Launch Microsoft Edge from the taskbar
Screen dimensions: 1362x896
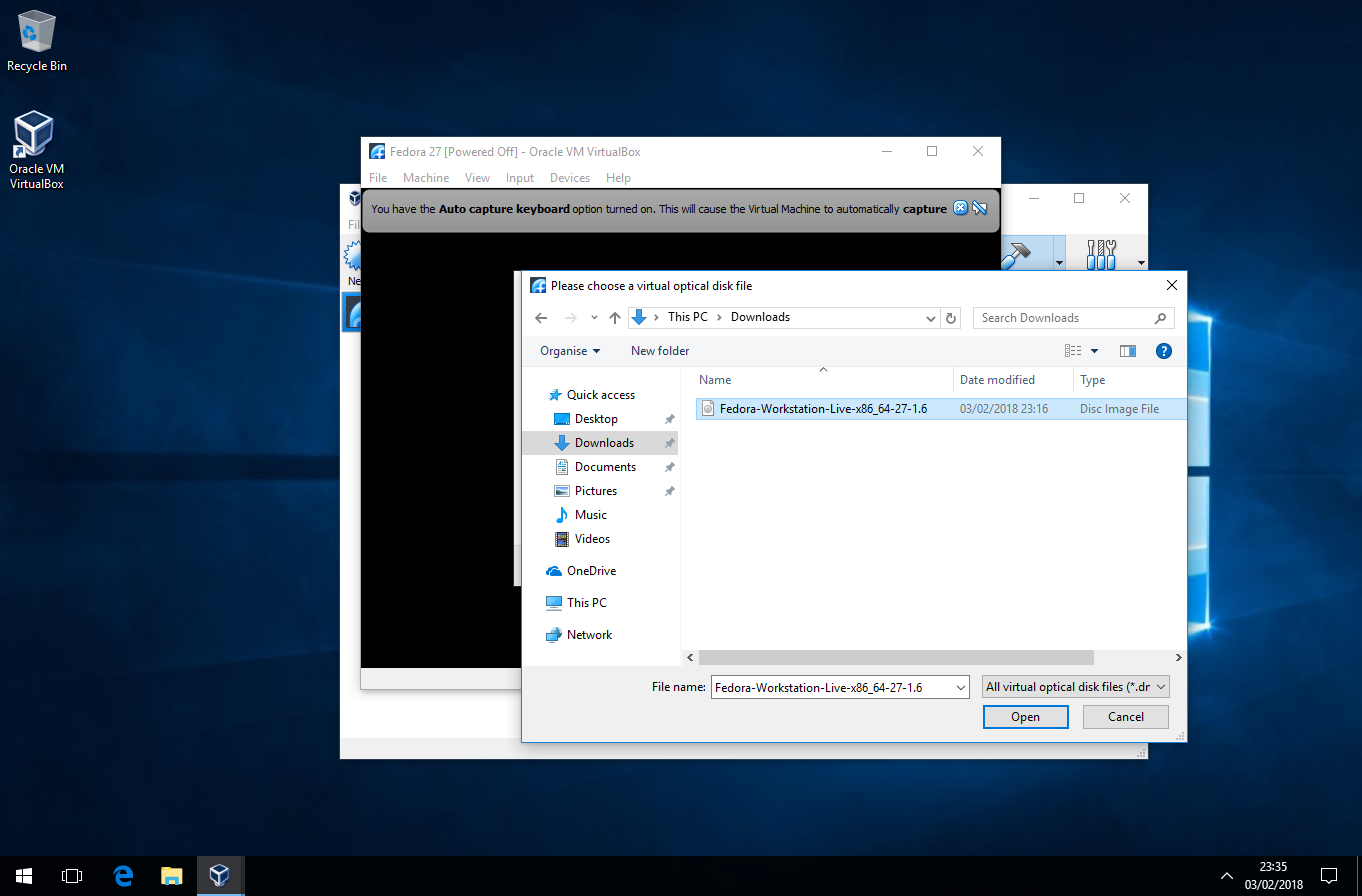(123, 876)
